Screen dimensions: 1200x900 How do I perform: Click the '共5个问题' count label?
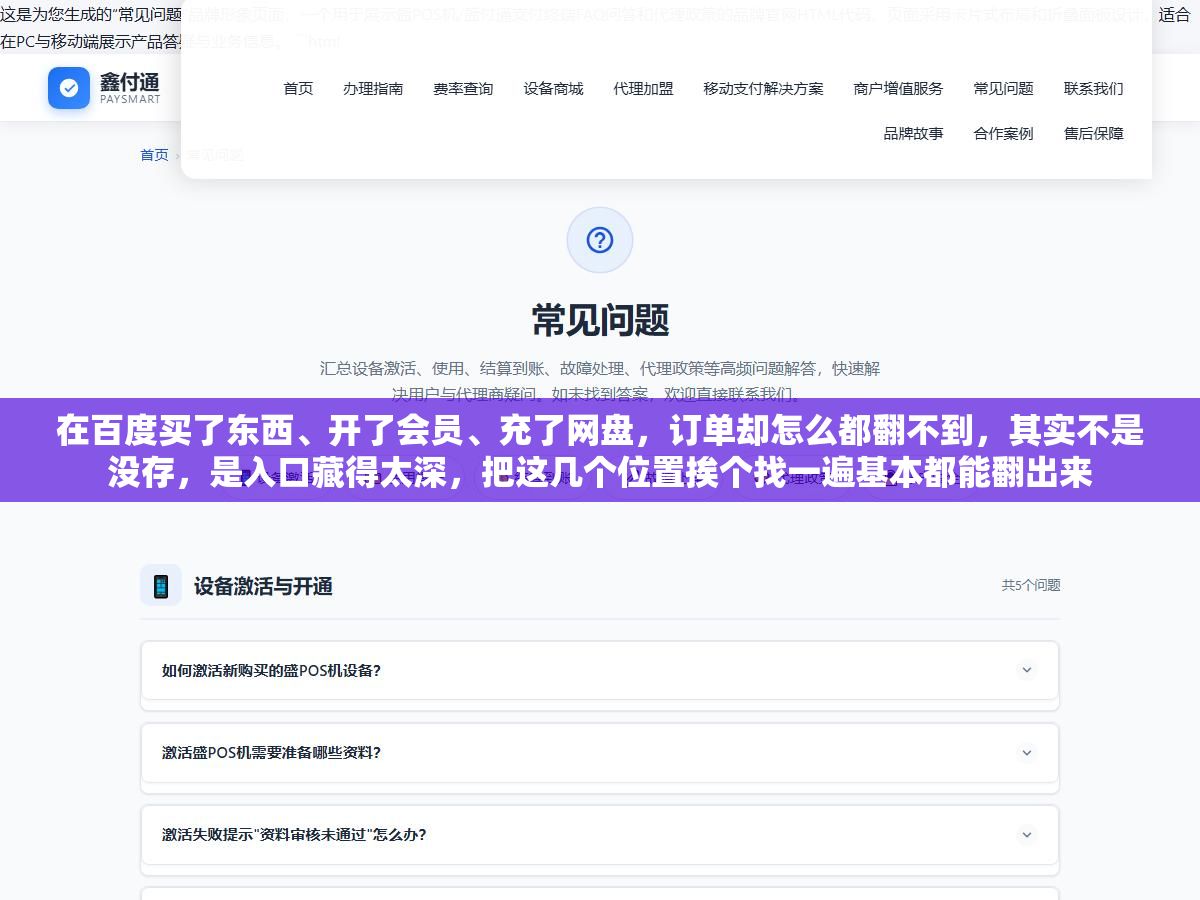pos(1031,585)
